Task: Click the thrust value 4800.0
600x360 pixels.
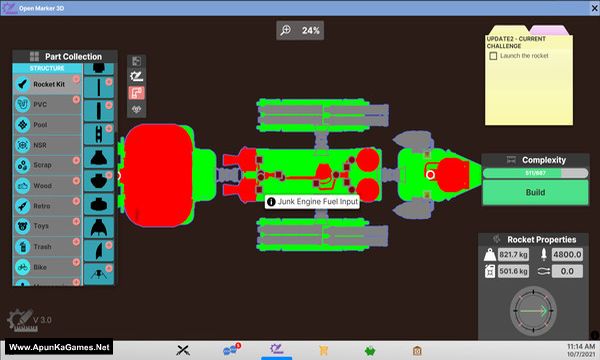Action: point(567,254)
